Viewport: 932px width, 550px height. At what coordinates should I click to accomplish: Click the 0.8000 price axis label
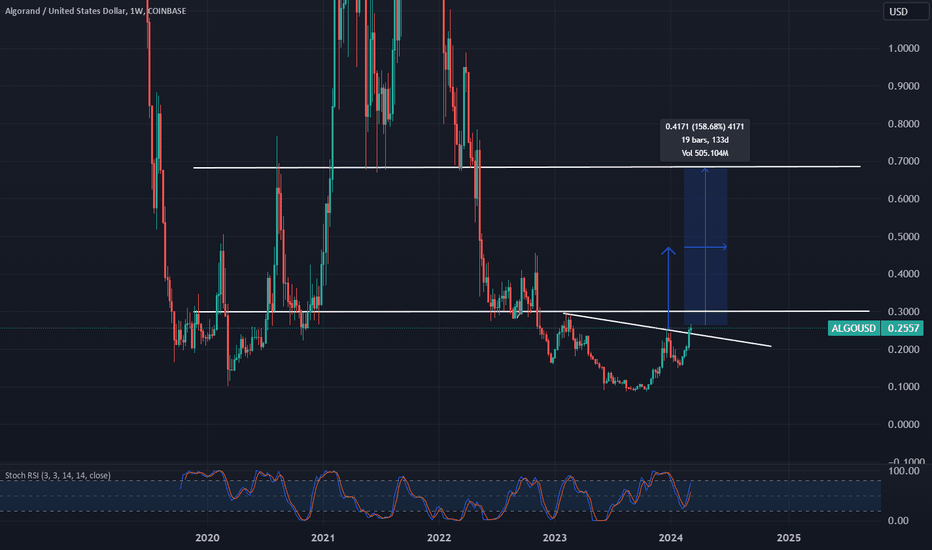tap(903, 124)
